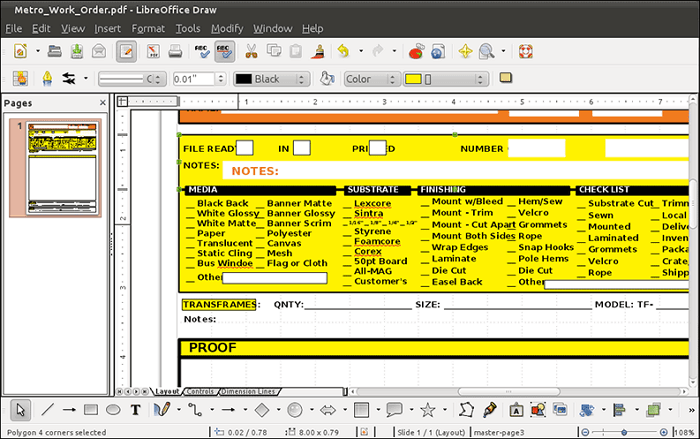Click the Print icon in toolbar
This screenshot has width=700, height=439.
[173, 51]
